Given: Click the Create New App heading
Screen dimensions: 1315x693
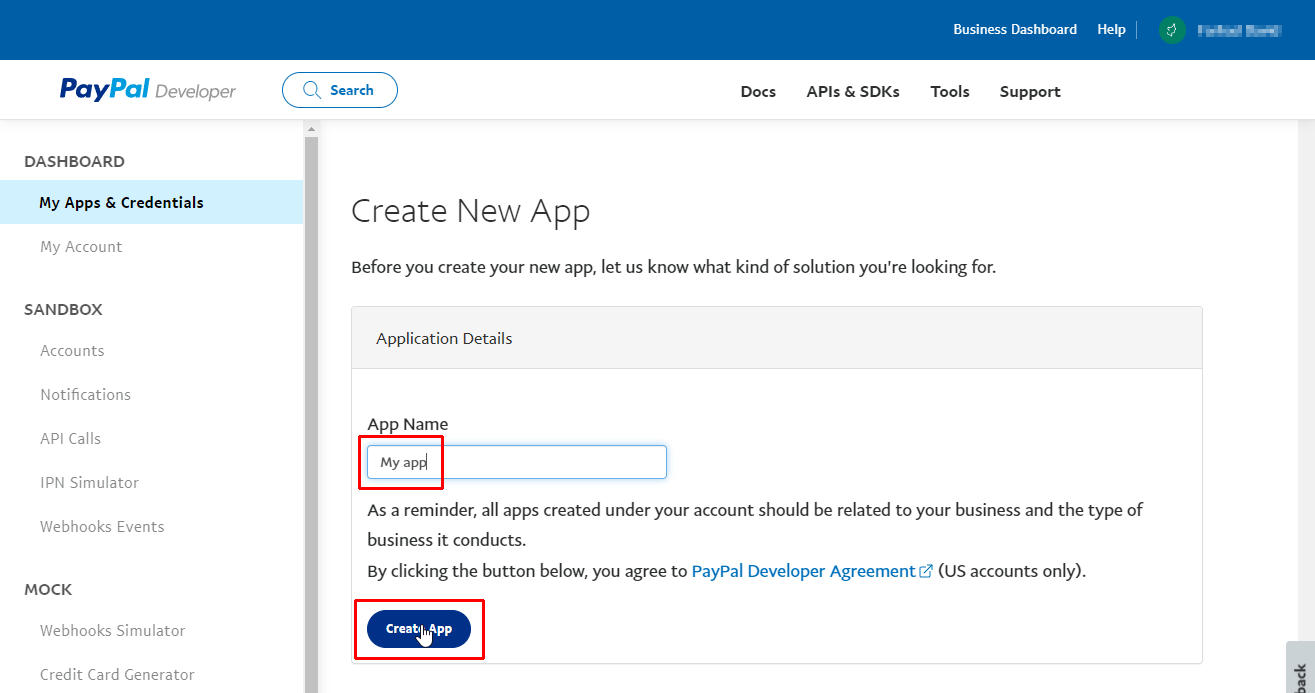Looking at the screenshot, I should 471,211.
